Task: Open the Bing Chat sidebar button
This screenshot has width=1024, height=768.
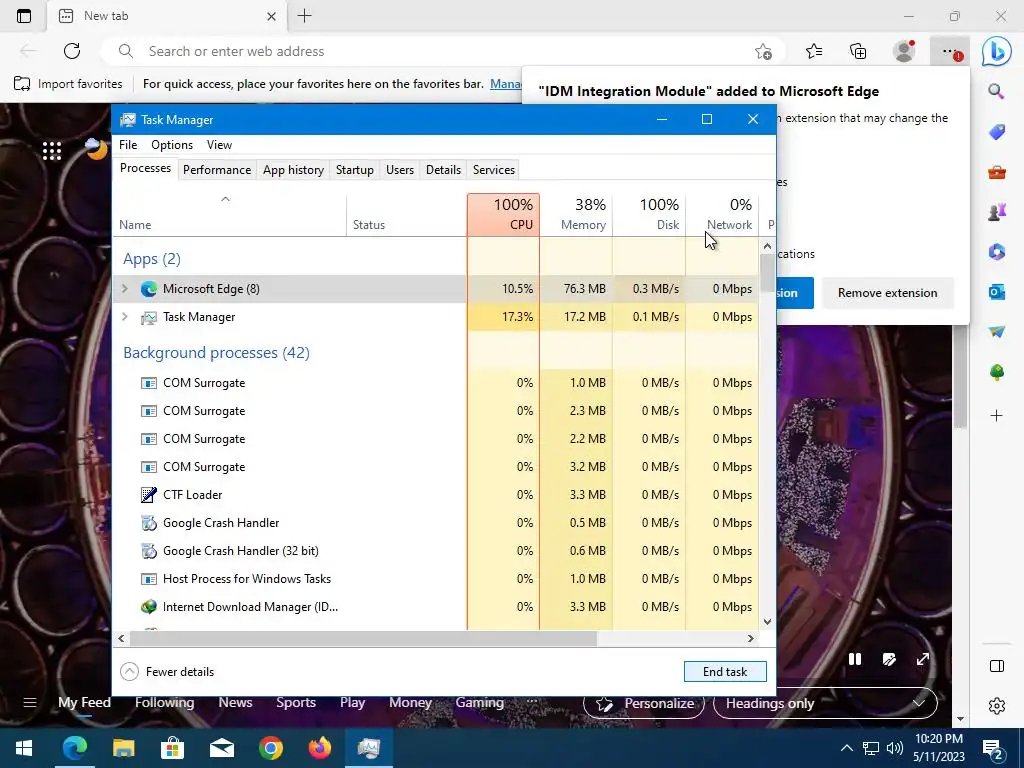Action: coord(997,52)
